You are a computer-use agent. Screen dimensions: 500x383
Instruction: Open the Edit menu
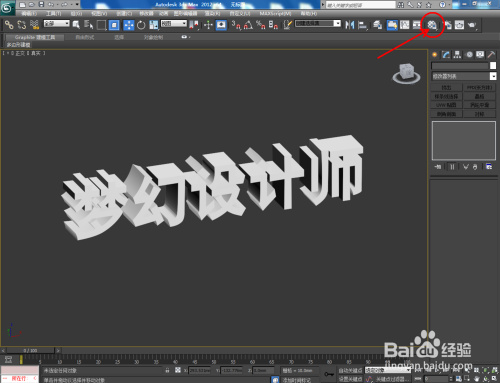click(x=29, y=14)
